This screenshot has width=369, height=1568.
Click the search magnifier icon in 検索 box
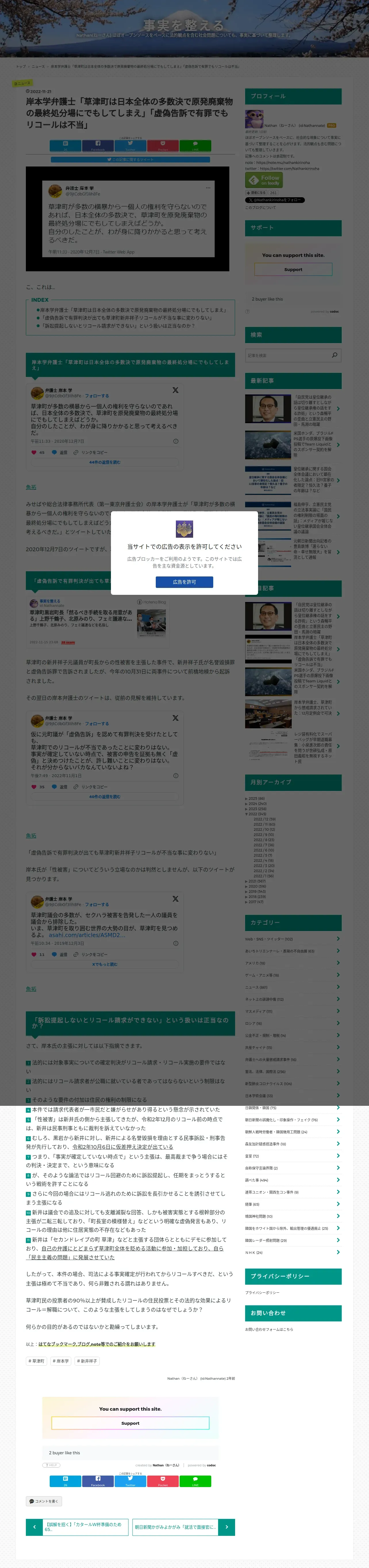334,355
